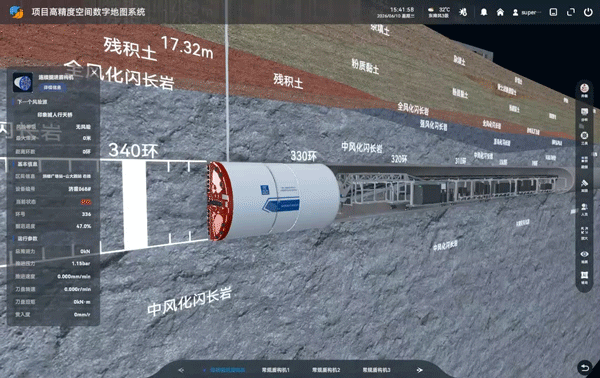This screenshot has height=378, width=600.
Task: Click the '336' ring number value in panel
Action: [x=86, y=214]
